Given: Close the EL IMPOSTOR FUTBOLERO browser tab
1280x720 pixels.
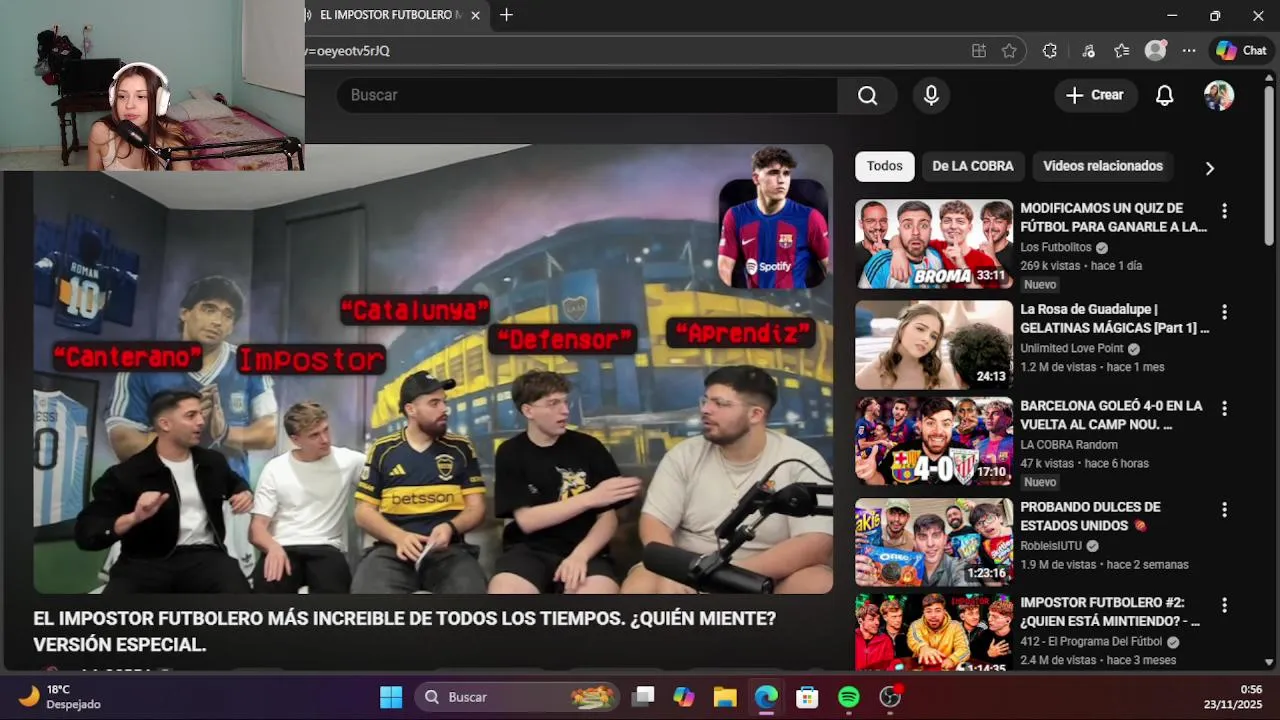Looking at the screenshot, I should pos(476,15).
